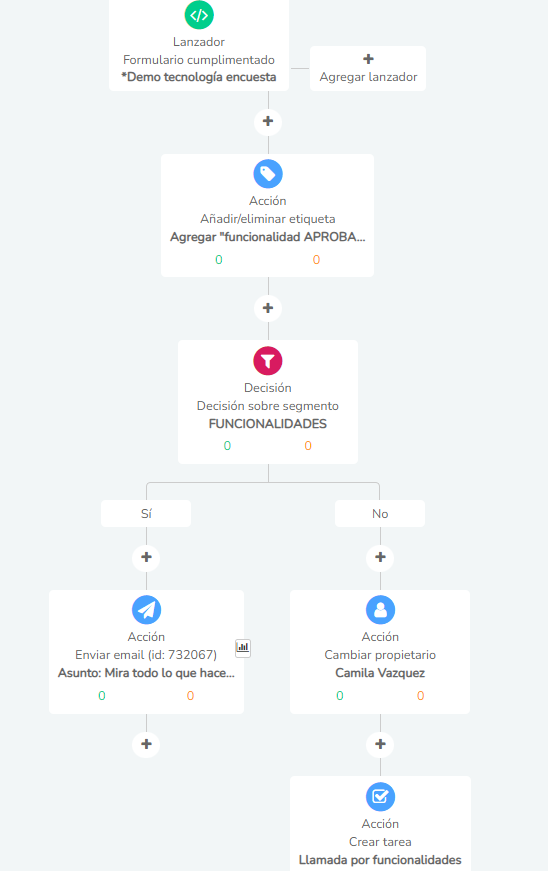This screenshot has height=871, width=548.
Task: Select the Sí branch label
Action: point(146,513)
